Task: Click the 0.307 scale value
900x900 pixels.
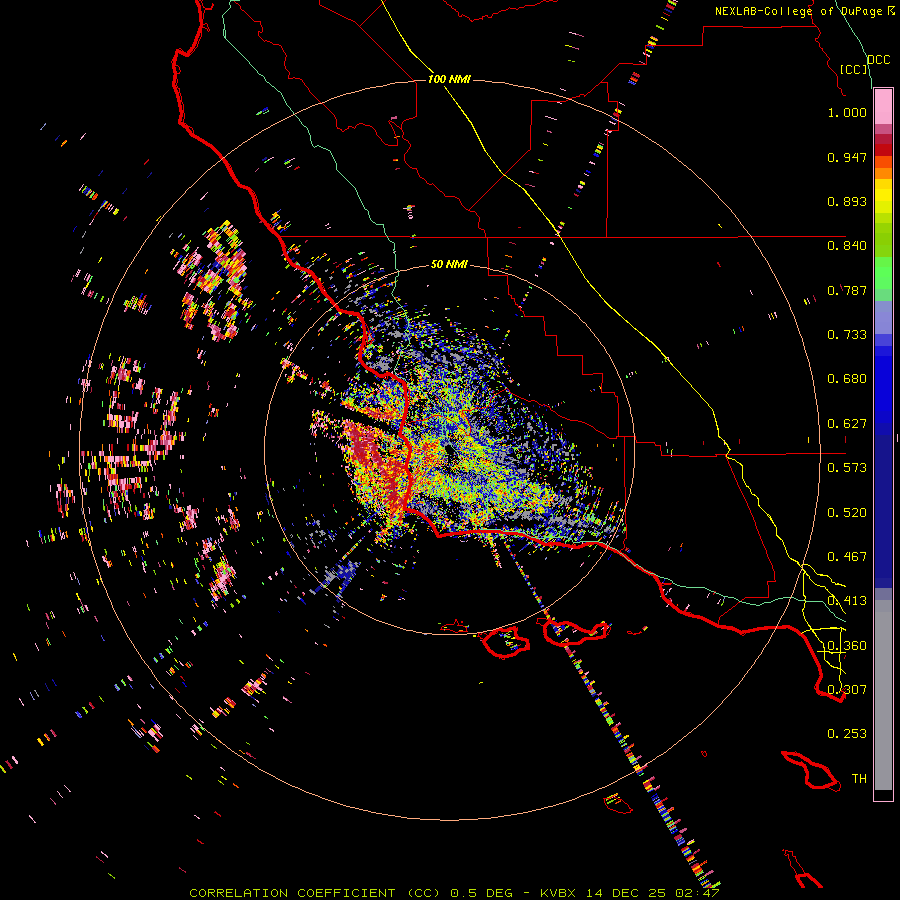Action: [847, 690]
